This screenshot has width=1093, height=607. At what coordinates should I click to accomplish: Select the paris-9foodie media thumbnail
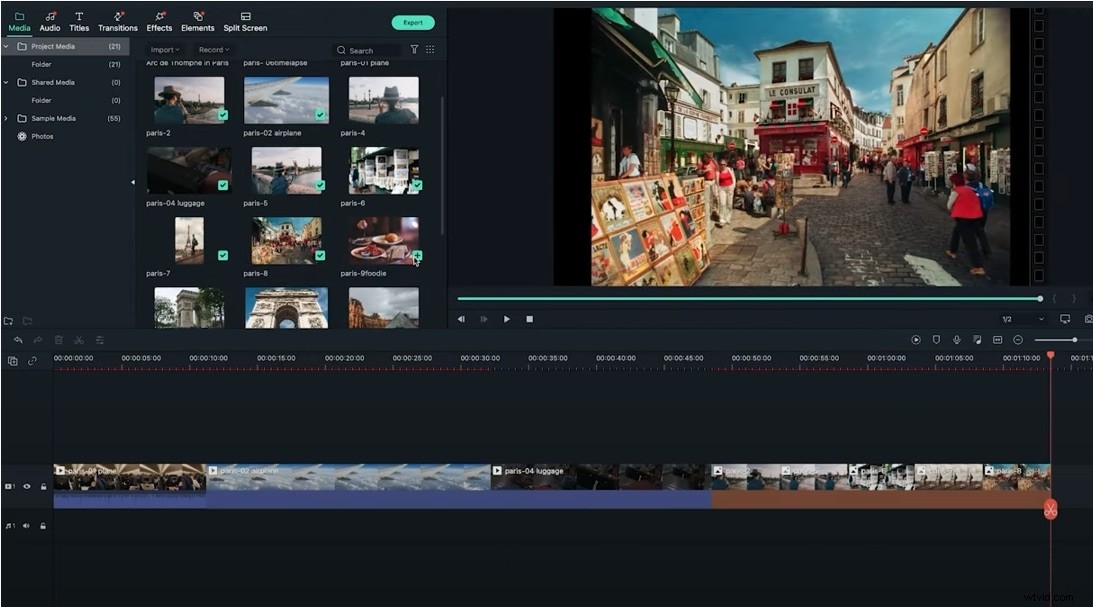click(385, 243)
